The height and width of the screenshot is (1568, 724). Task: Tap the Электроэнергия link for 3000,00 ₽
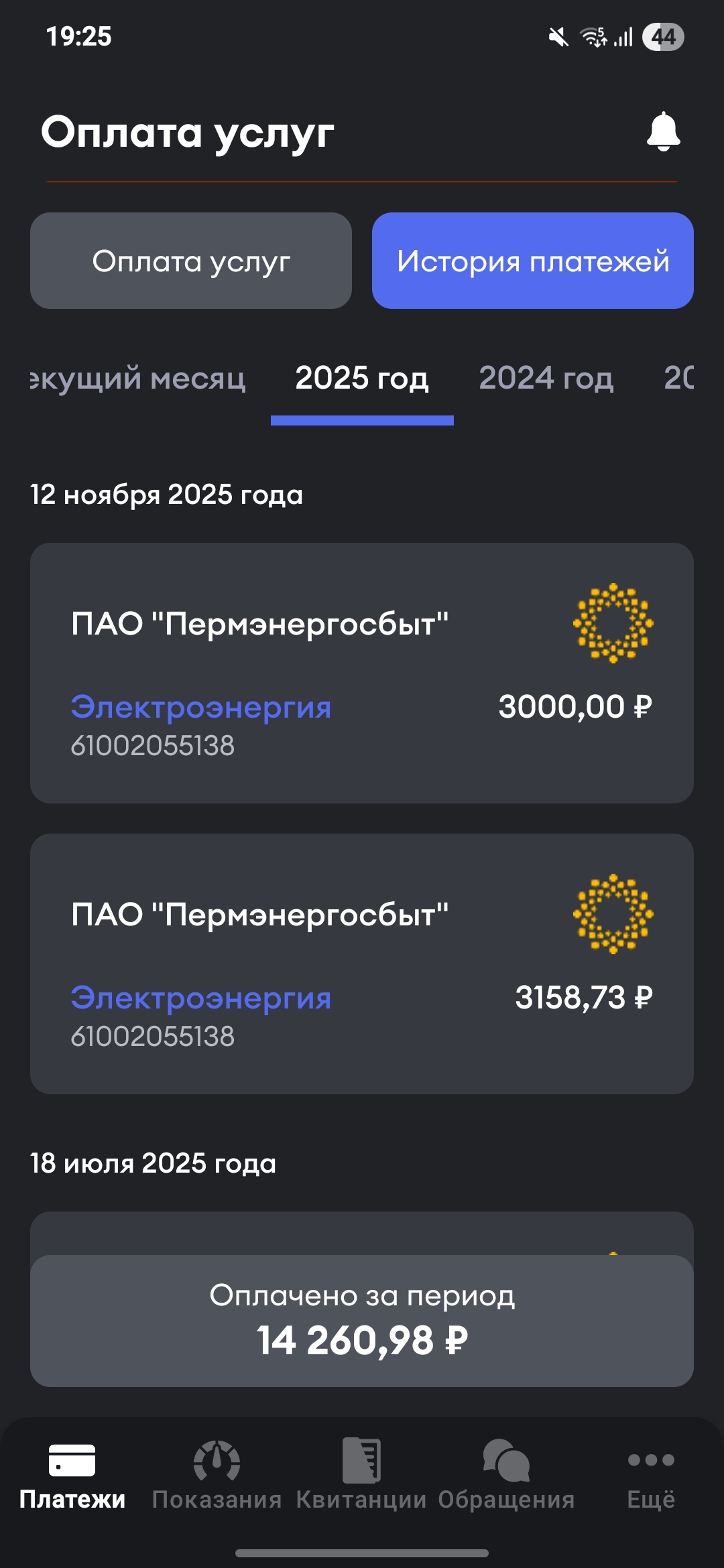[201, 707]
